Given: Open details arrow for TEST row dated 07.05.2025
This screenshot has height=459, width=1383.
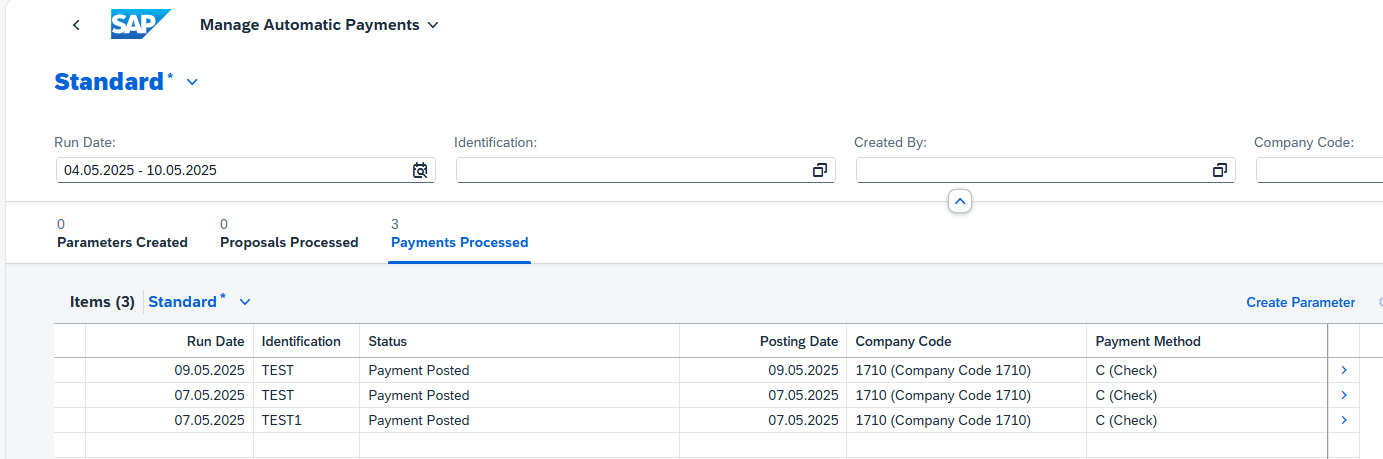Looking at the screenshot, I should coord(1344,395).
